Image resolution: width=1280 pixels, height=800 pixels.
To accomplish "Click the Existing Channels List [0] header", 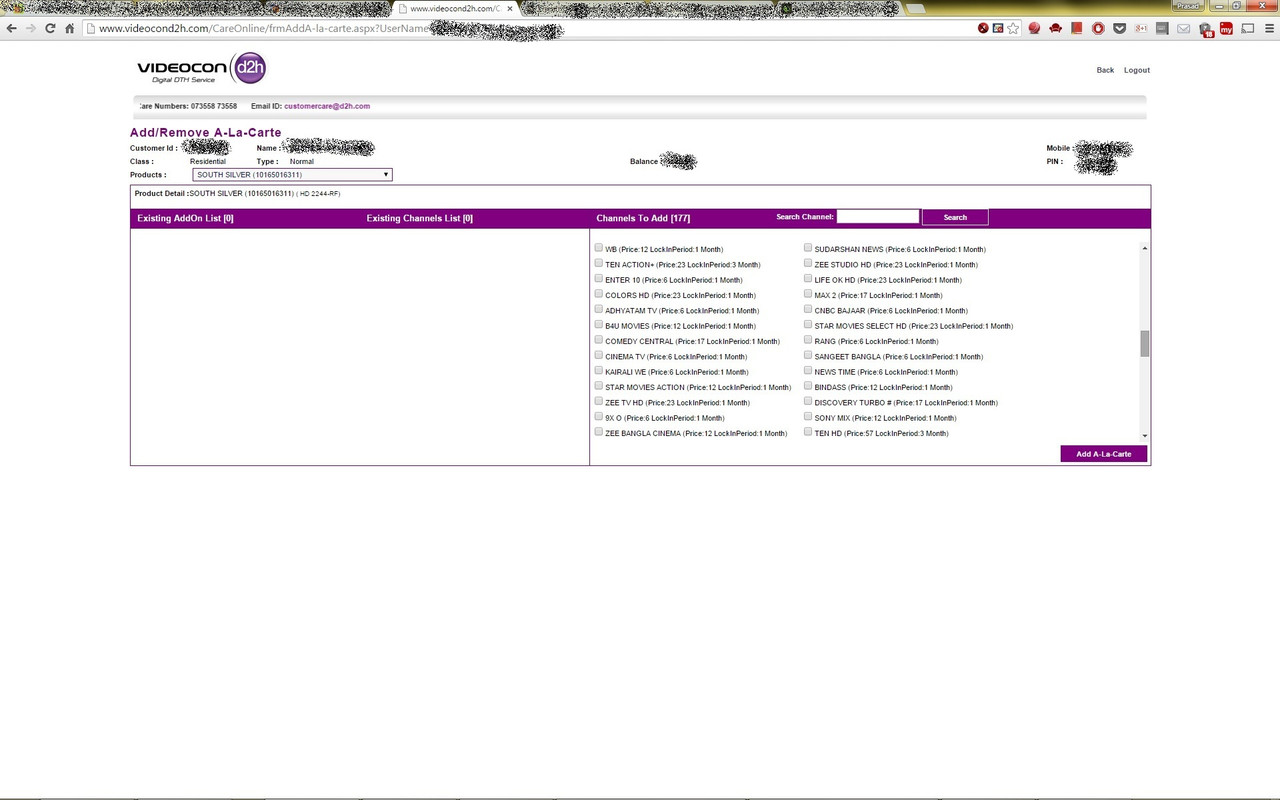I will pos(420,218).
